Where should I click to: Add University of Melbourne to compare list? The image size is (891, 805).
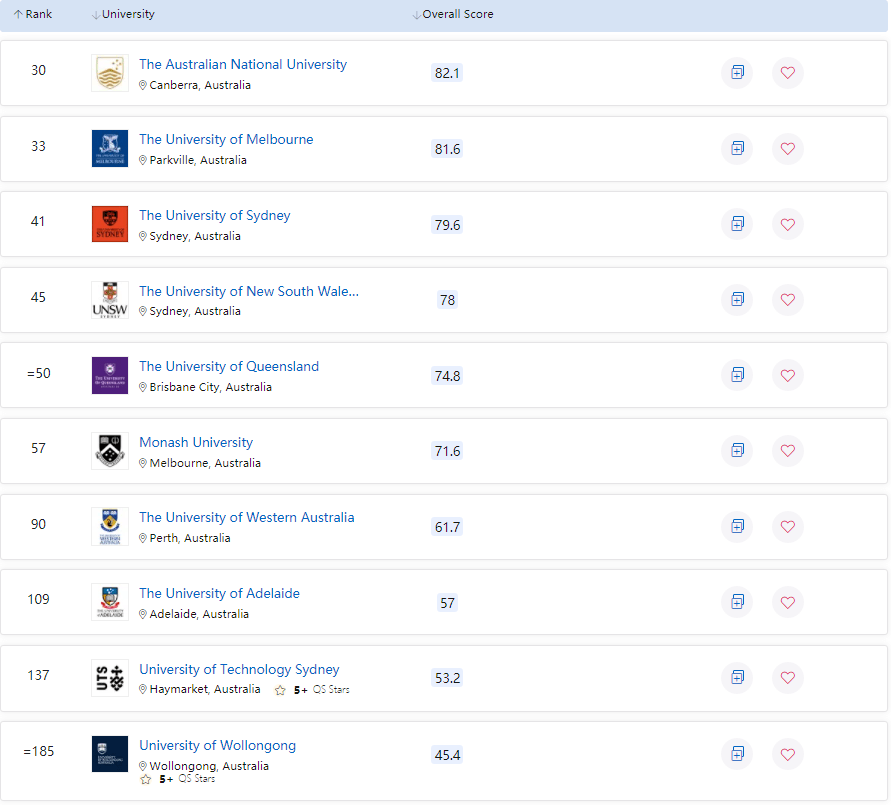pyautogui.click(x=737, y=149)
